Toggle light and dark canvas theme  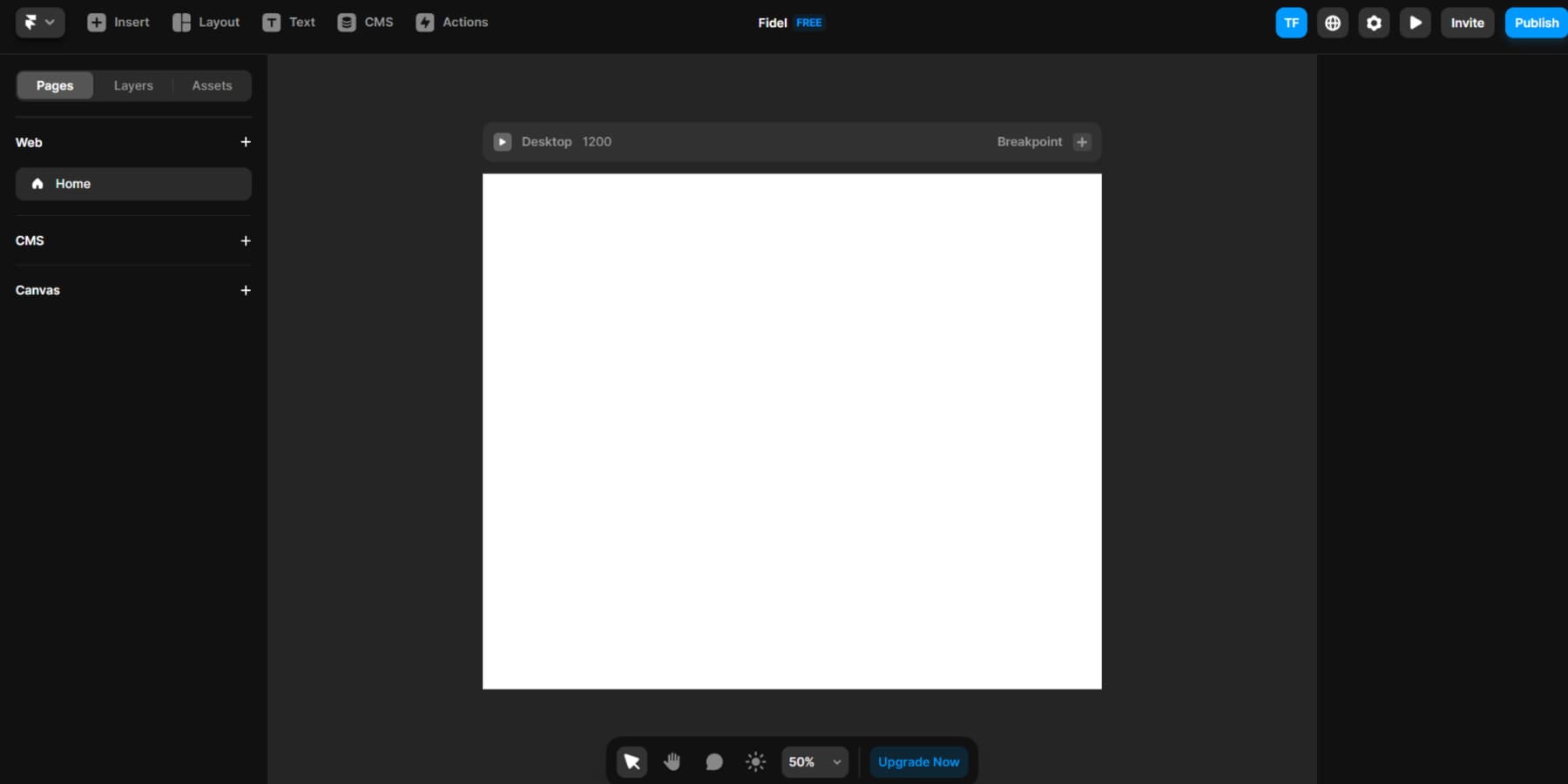[754, 761]
